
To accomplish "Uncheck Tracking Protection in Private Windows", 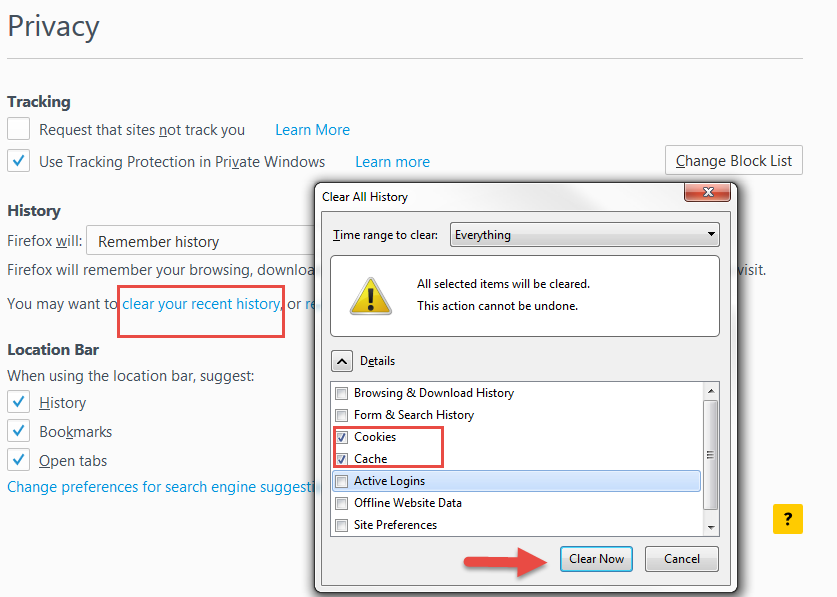I will (19, 161).
